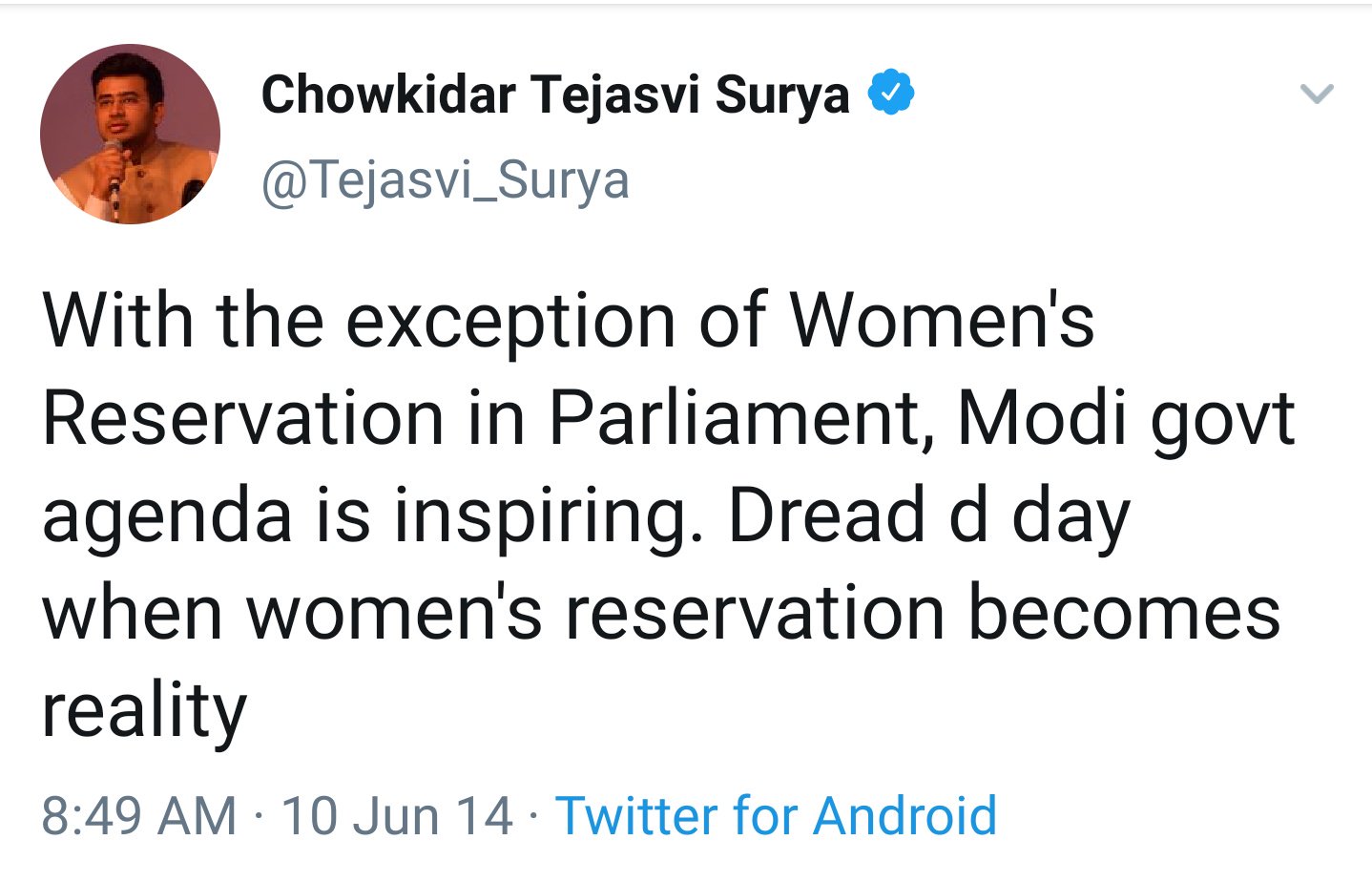Click the @Tejasvi_Surya handle
Screen dimensions: 1372x882
pyautogui.click(x=445, y=179)
